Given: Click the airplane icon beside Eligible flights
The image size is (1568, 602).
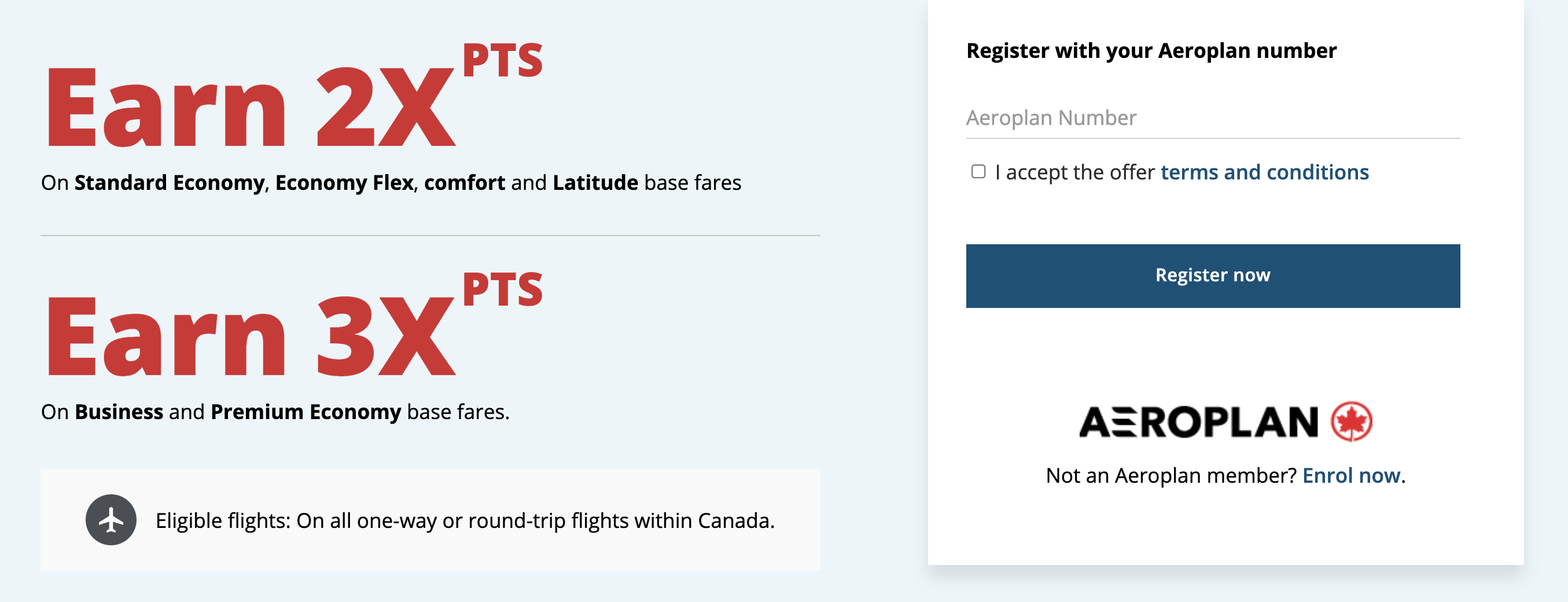Looking at the screenshot, I should (111, 520).
